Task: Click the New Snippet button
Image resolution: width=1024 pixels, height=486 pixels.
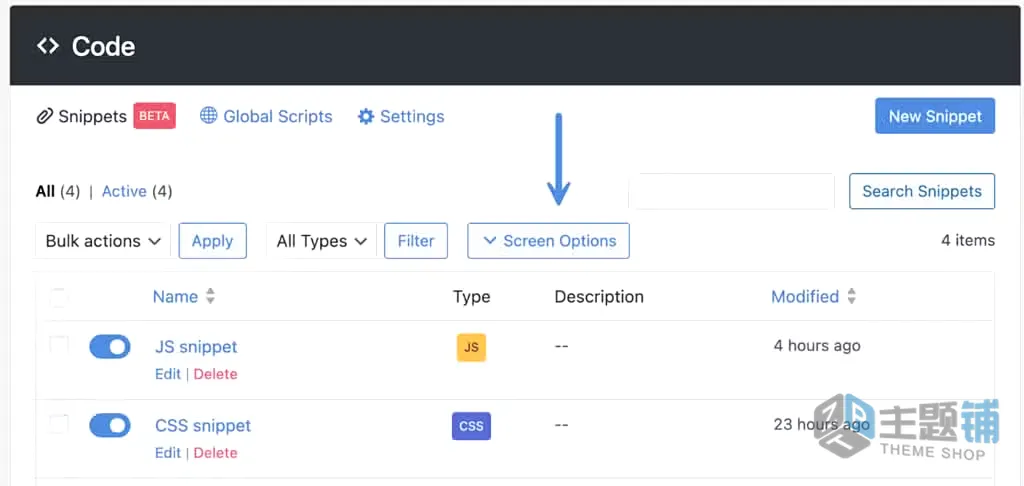Action: coord(935,116)
